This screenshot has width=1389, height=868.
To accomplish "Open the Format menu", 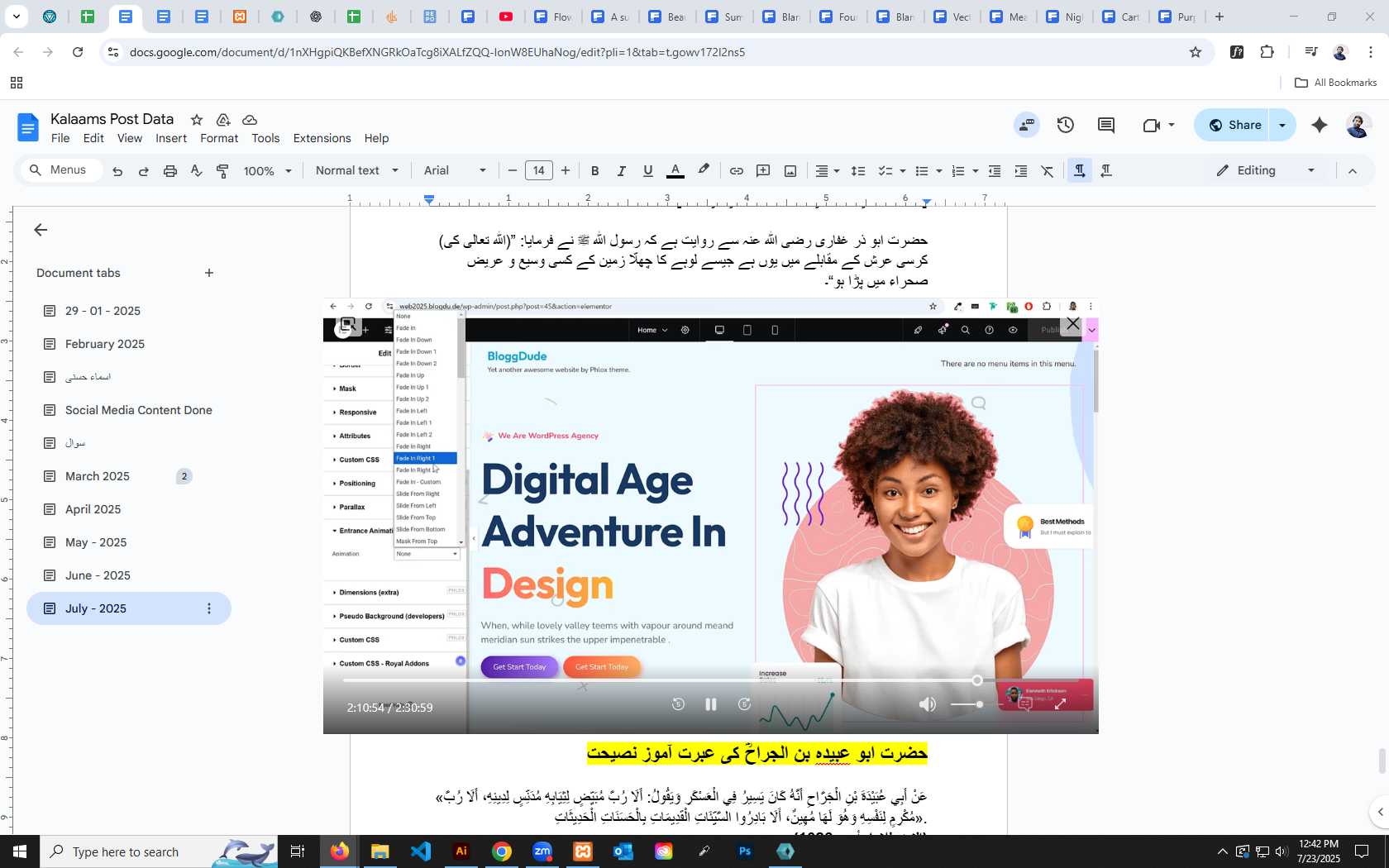I will (219, 138).
